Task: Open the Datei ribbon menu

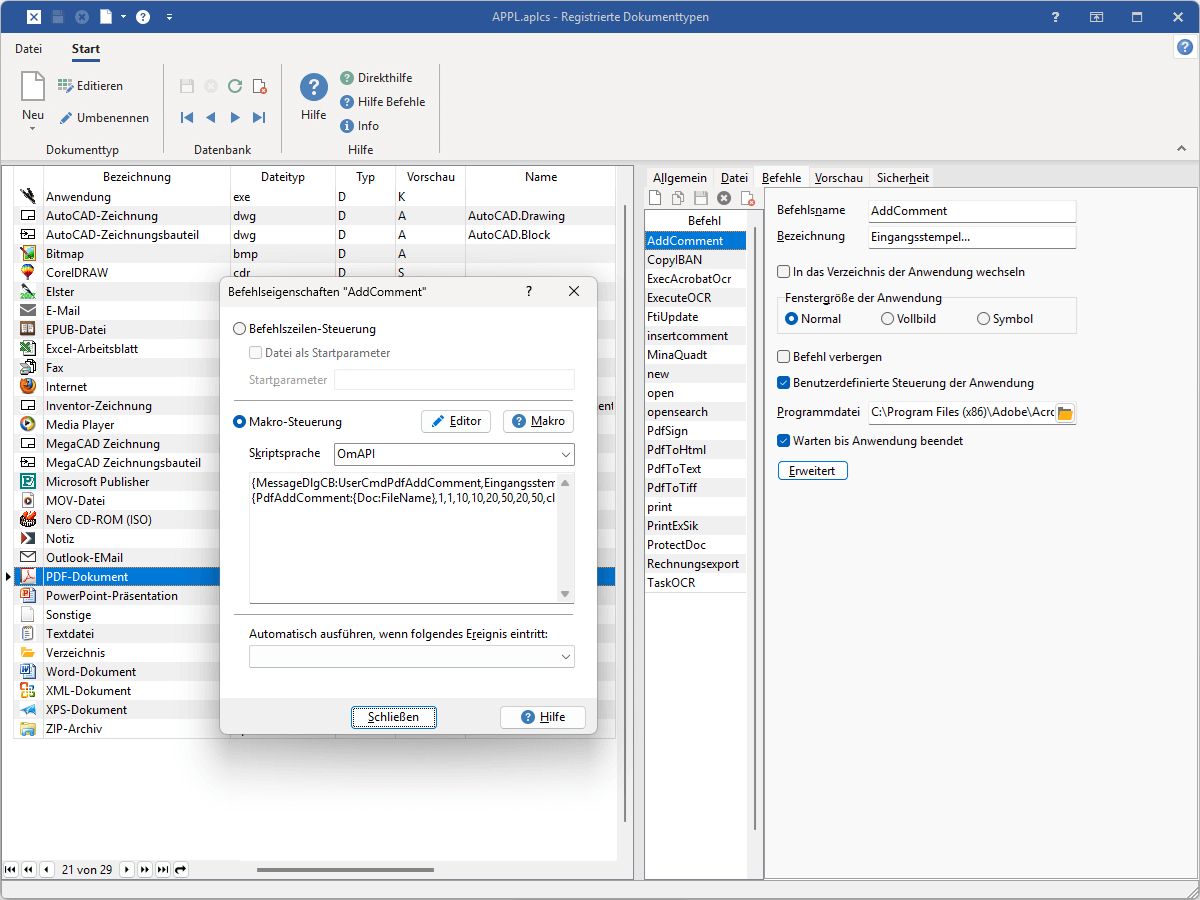Action: point(29,49)
